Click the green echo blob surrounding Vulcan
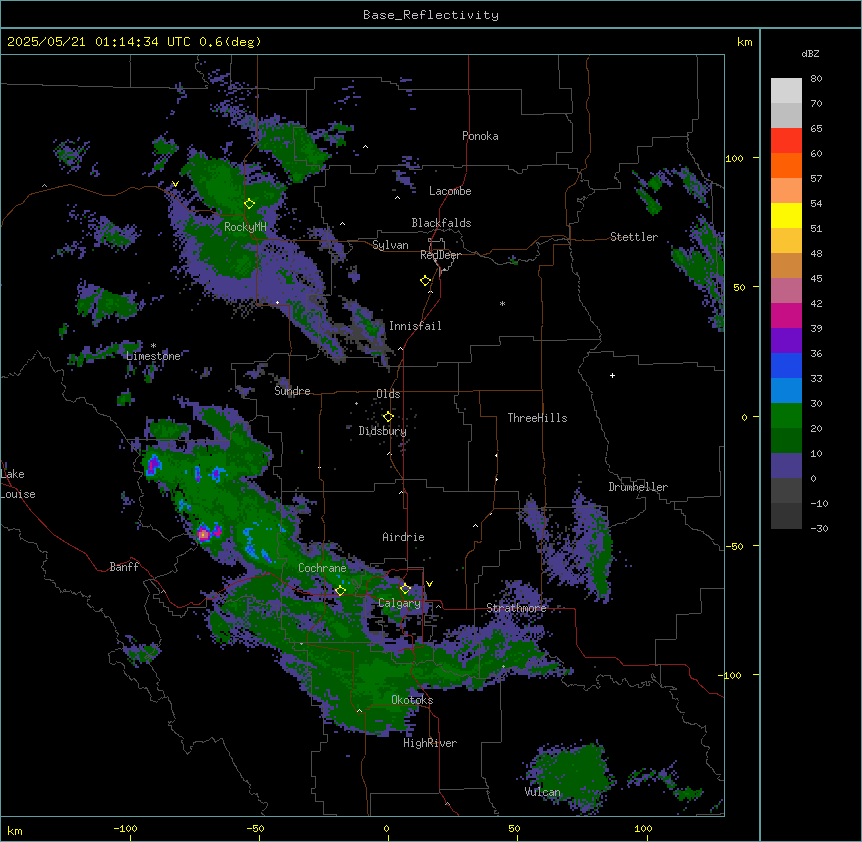862x842 pixels. (x=572, y=776)
